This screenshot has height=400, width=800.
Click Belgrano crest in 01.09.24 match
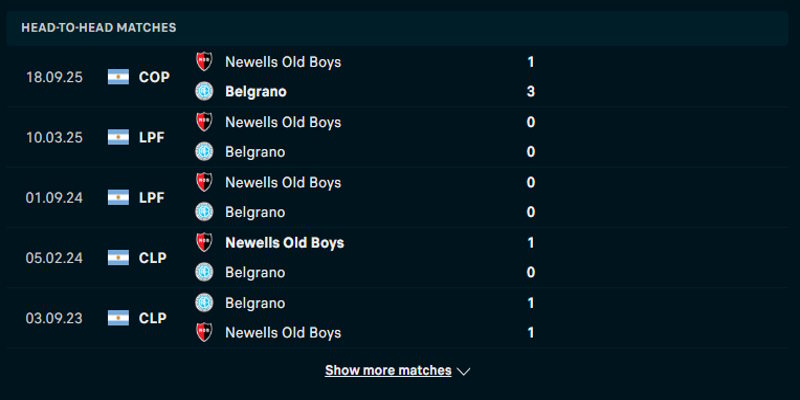tap(204, 212)
